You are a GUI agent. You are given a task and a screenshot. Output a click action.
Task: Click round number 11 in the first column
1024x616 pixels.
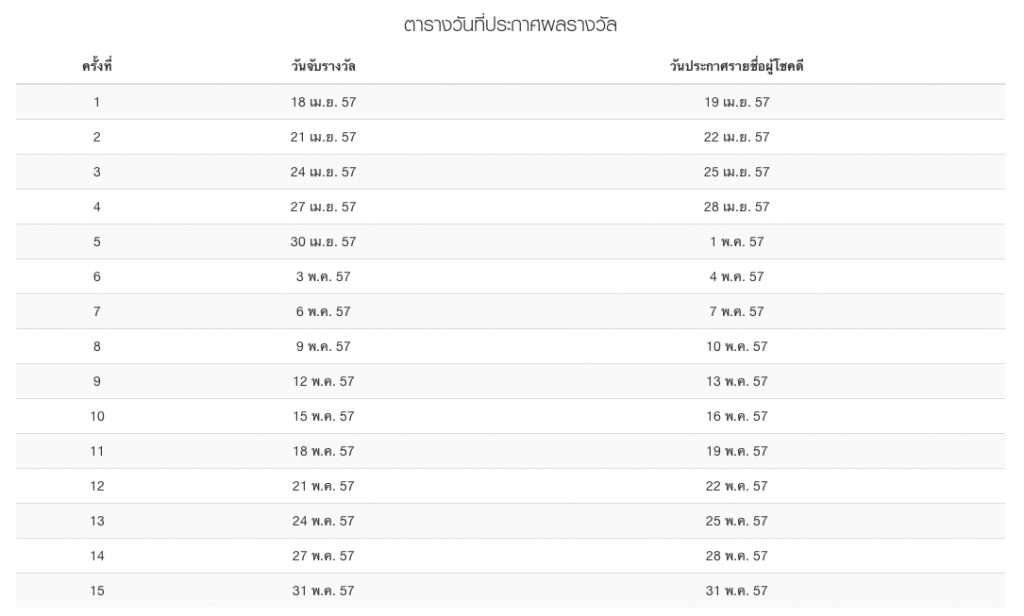(97, 451)
